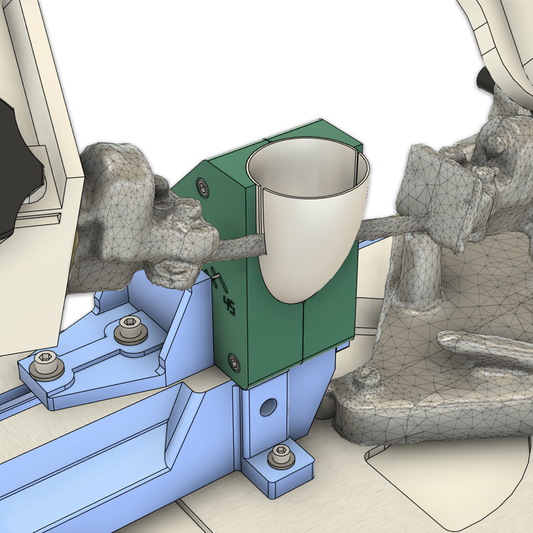Select the bolt nearest the blue bracket's left tip
The height and width of the screenshot is (533, 533).
[47, 365]
